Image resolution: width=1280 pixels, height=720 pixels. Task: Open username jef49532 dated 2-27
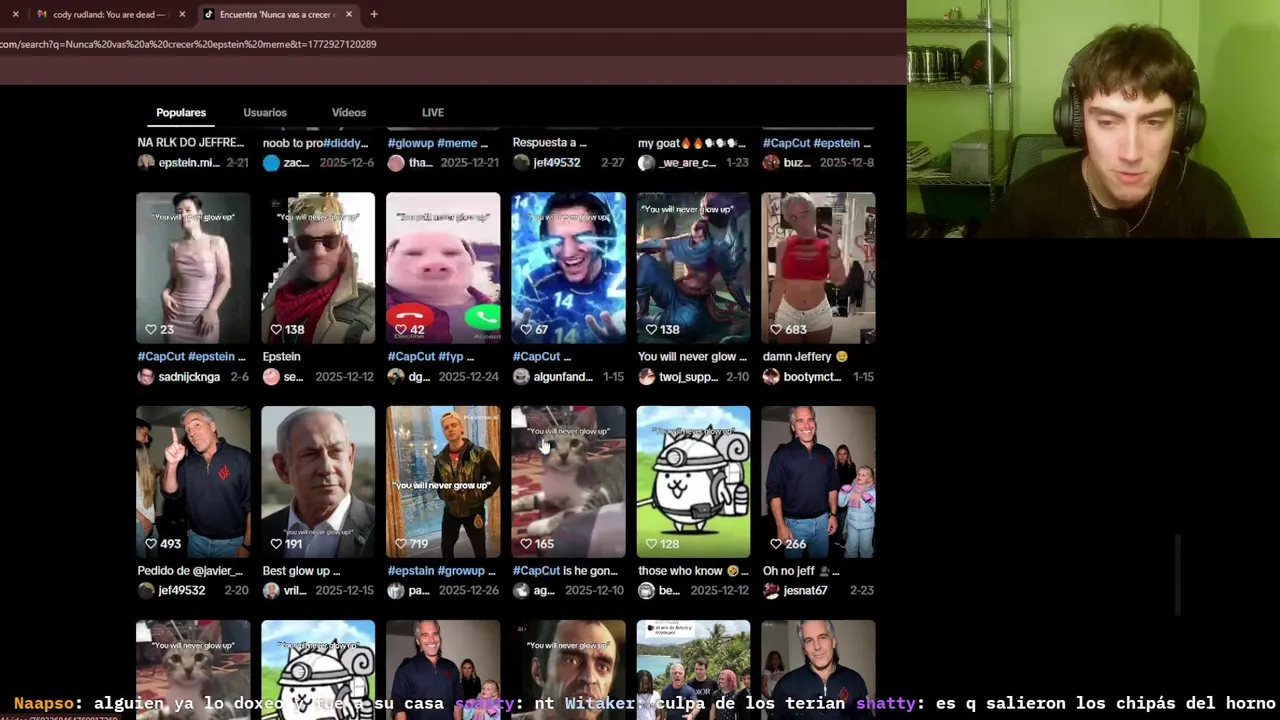[557, 163]
